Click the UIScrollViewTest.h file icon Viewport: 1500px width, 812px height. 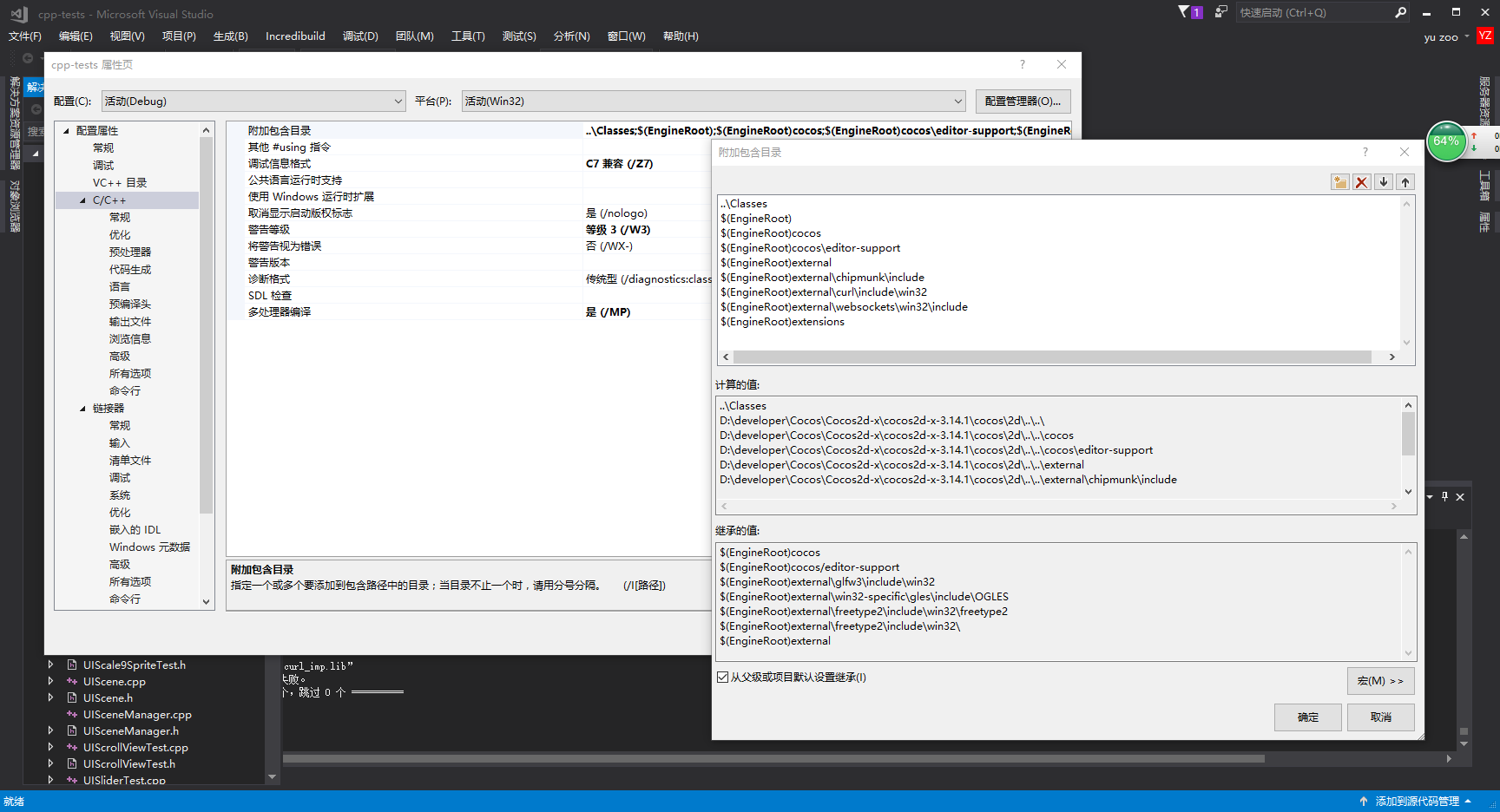point(73,764)
